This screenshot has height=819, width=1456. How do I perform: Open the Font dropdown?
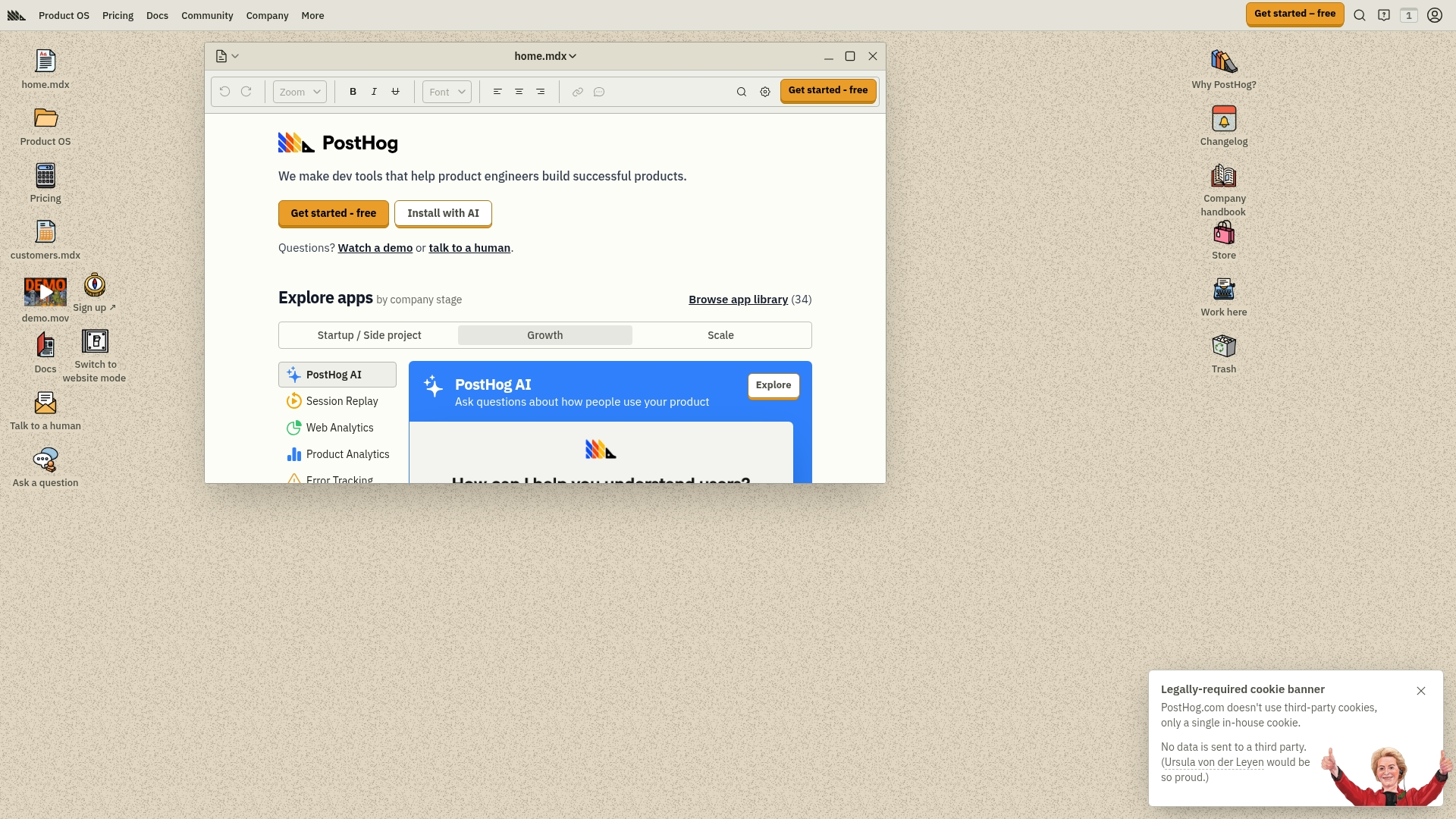tap(447, 92)
